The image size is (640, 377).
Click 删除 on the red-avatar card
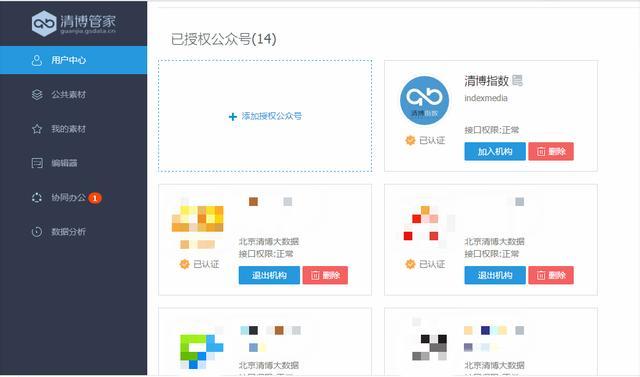(551, 275)
